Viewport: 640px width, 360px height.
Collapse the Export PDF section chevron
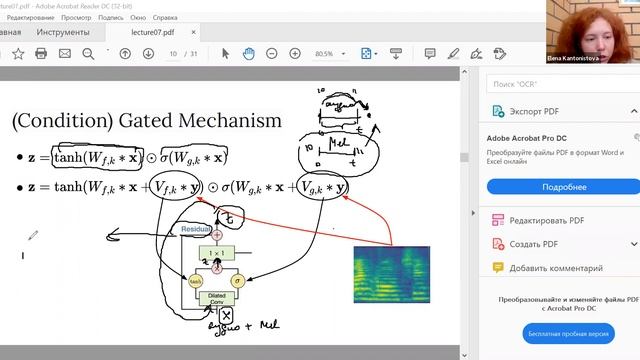(x=634, y=111)
